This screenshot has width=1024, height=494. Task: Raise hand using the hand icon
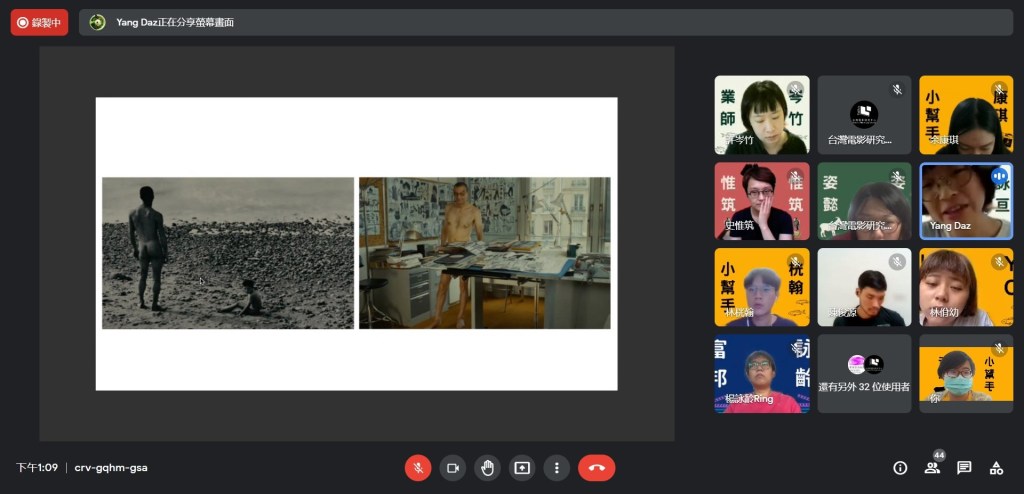click(x=487, y=467)
